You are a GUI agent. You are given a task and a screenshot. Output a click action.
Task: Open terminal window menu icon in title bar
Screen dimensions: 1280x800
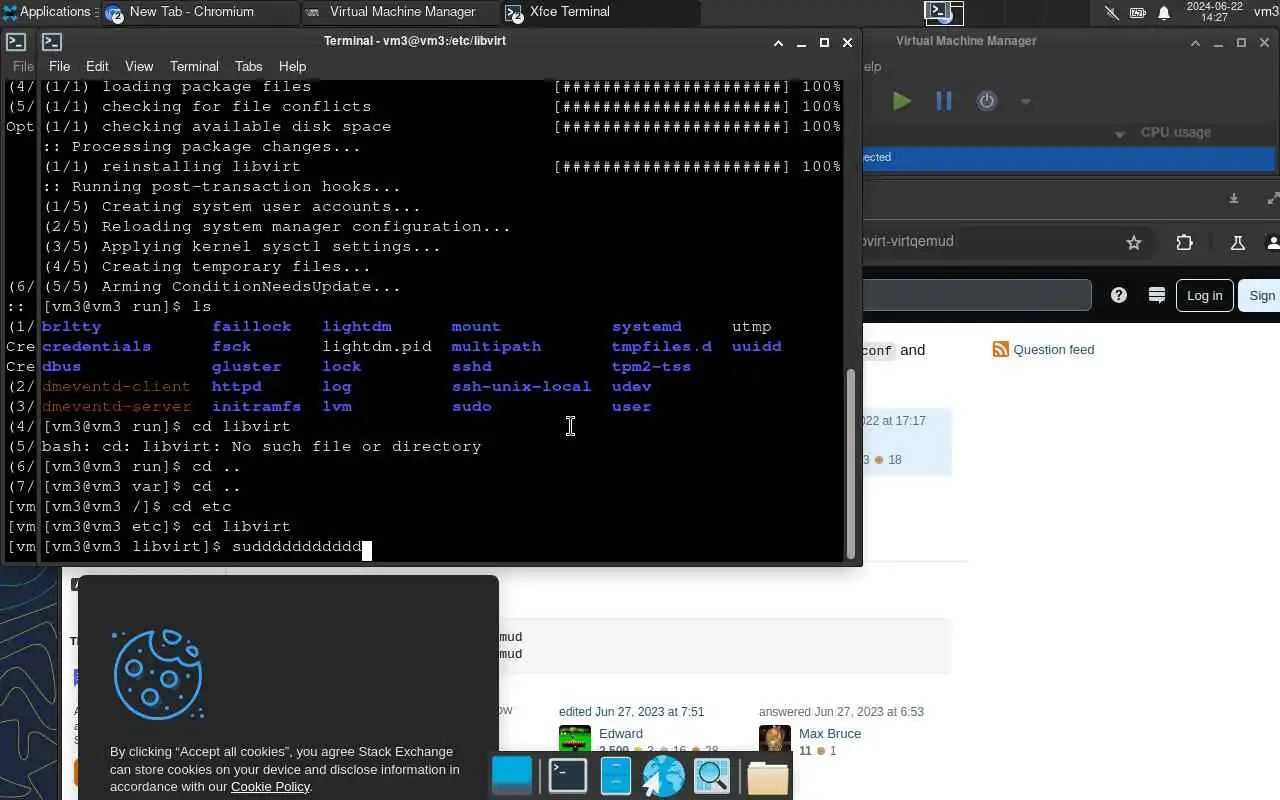[x=52, y=42]
